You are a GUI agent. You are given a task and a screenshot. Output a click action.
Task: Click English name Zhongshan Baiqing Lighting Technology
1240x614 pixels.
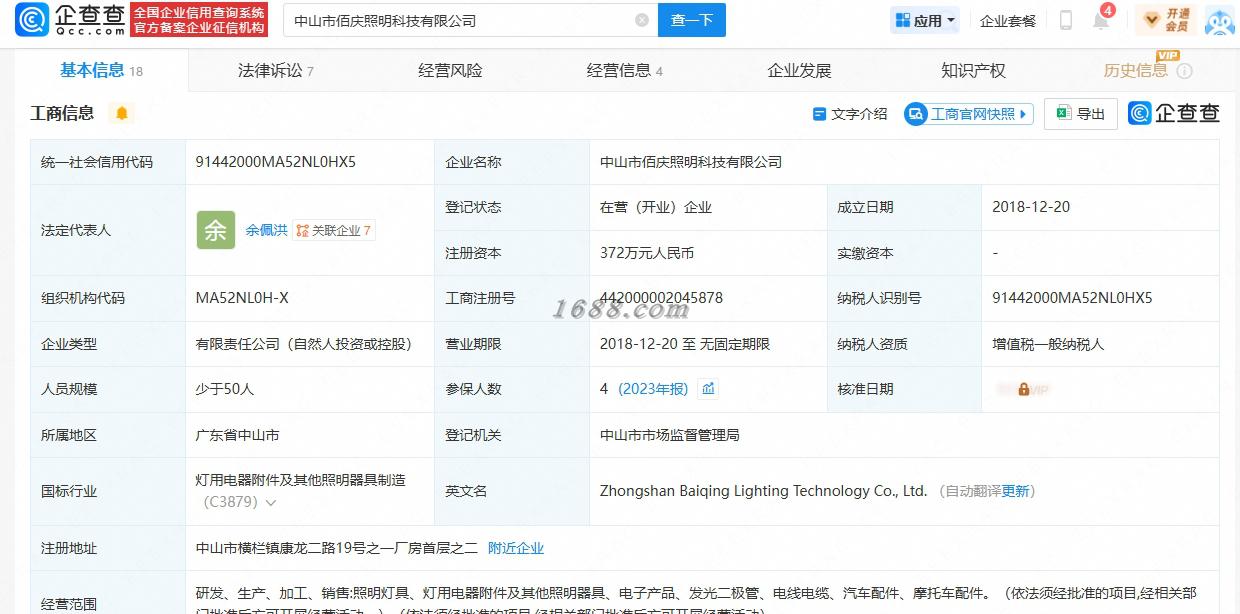pos(764,491)
